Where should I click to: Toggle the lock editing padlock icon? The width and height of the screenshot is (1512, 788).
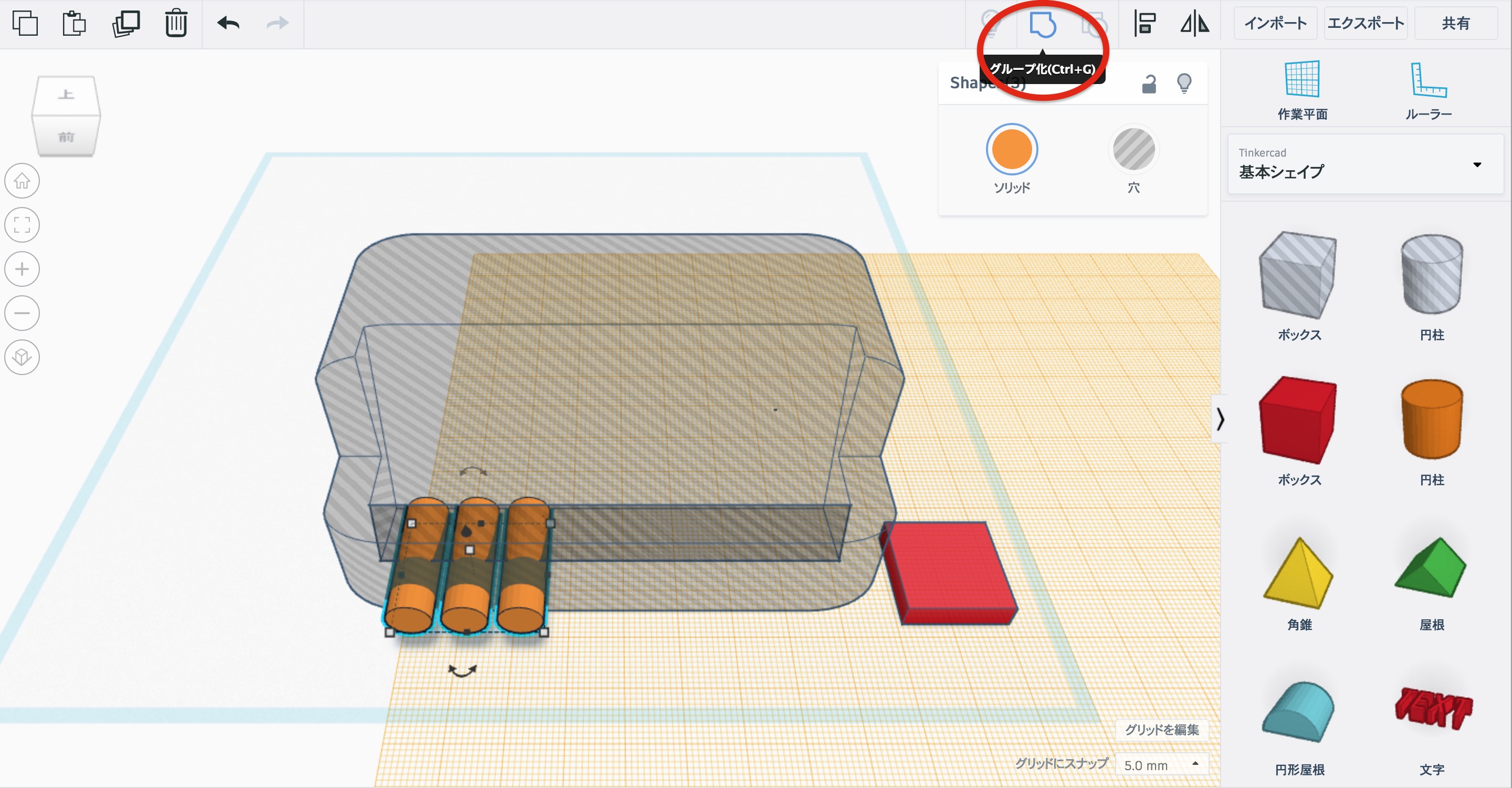pos(1149,84)
